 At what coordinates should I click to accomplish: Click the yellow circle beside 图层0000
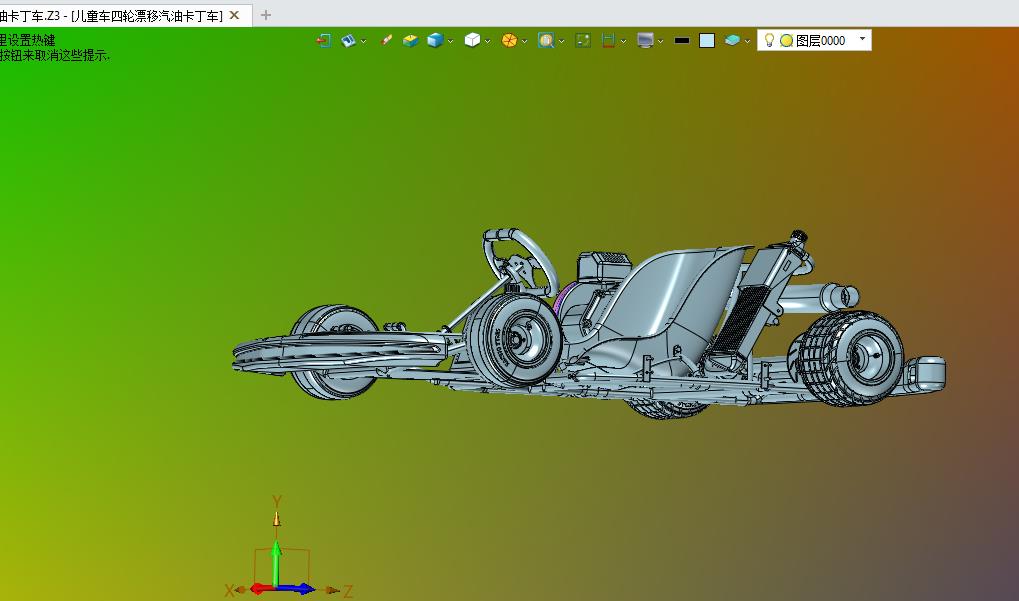tap(786, 41)
